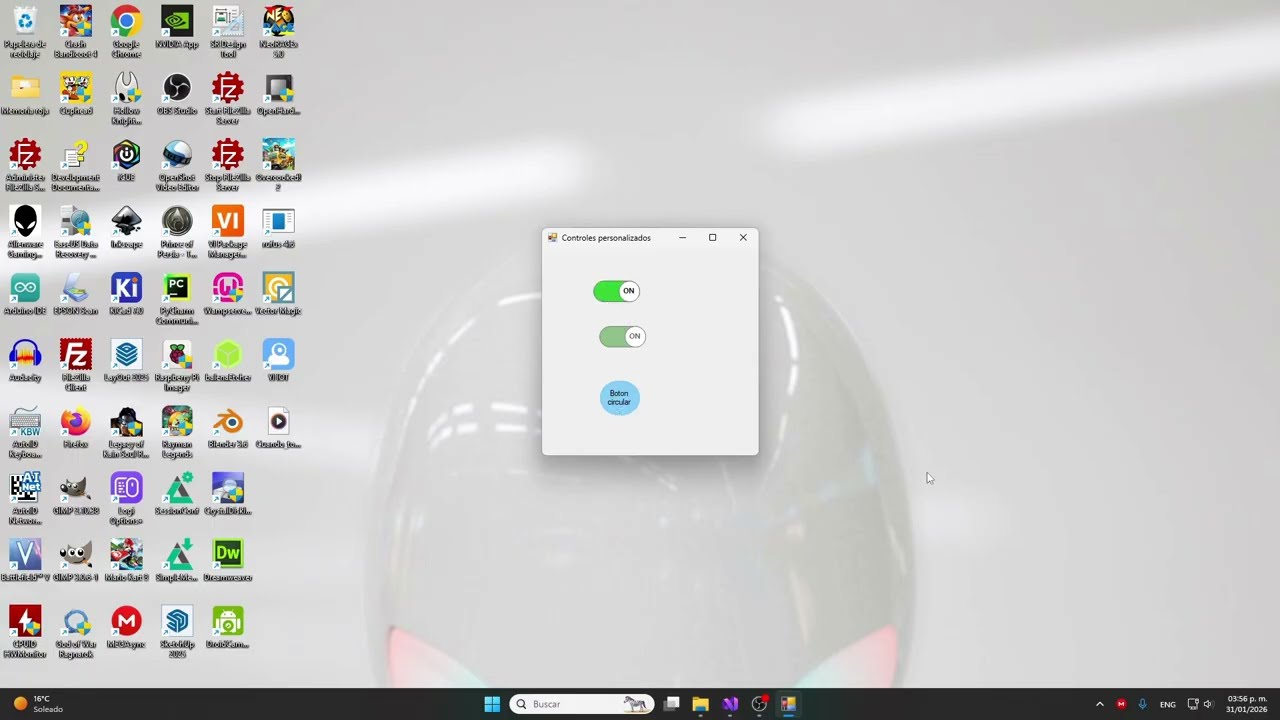This screenshot has height=720, width=1280.
Task: Select the Dreamweaver desktop shortcut
Action: pyautogui.click(x=228, y=561)
